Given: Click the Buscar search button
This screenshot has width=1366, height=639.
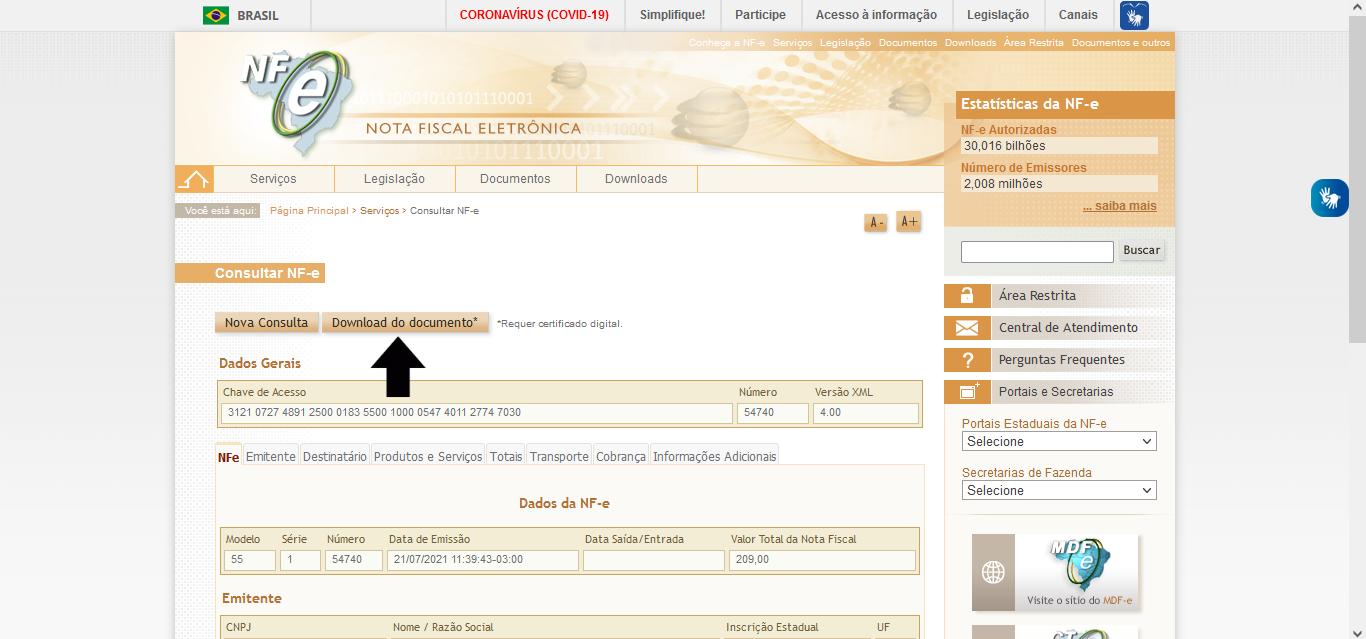Looking at the screenshot, I should click(1142, 250).
